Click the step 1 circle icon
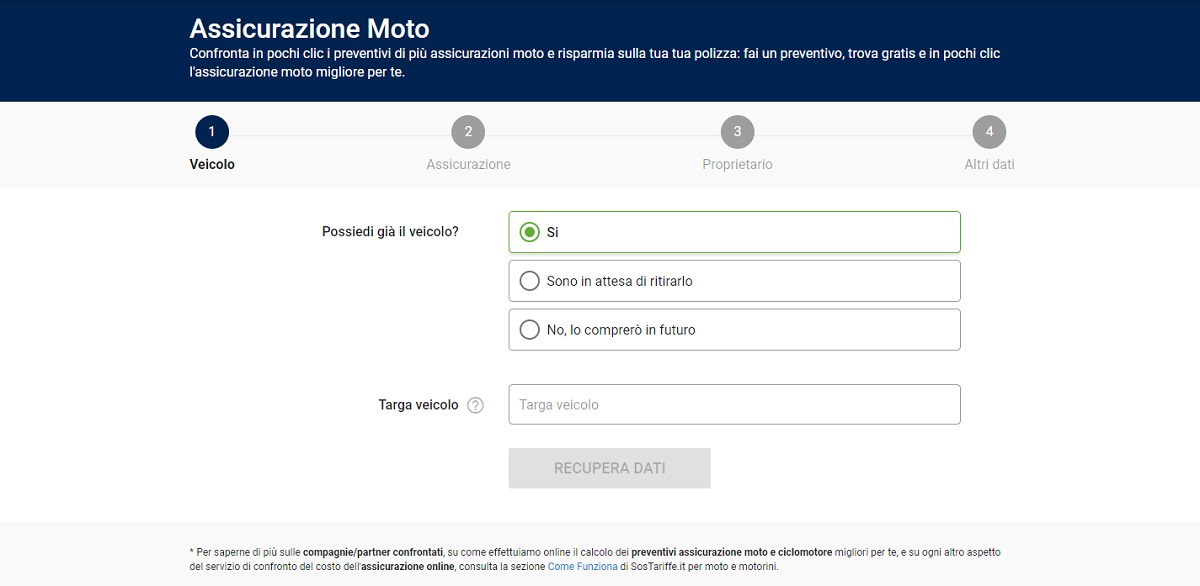1200x586 pixels. click(212, 132)
